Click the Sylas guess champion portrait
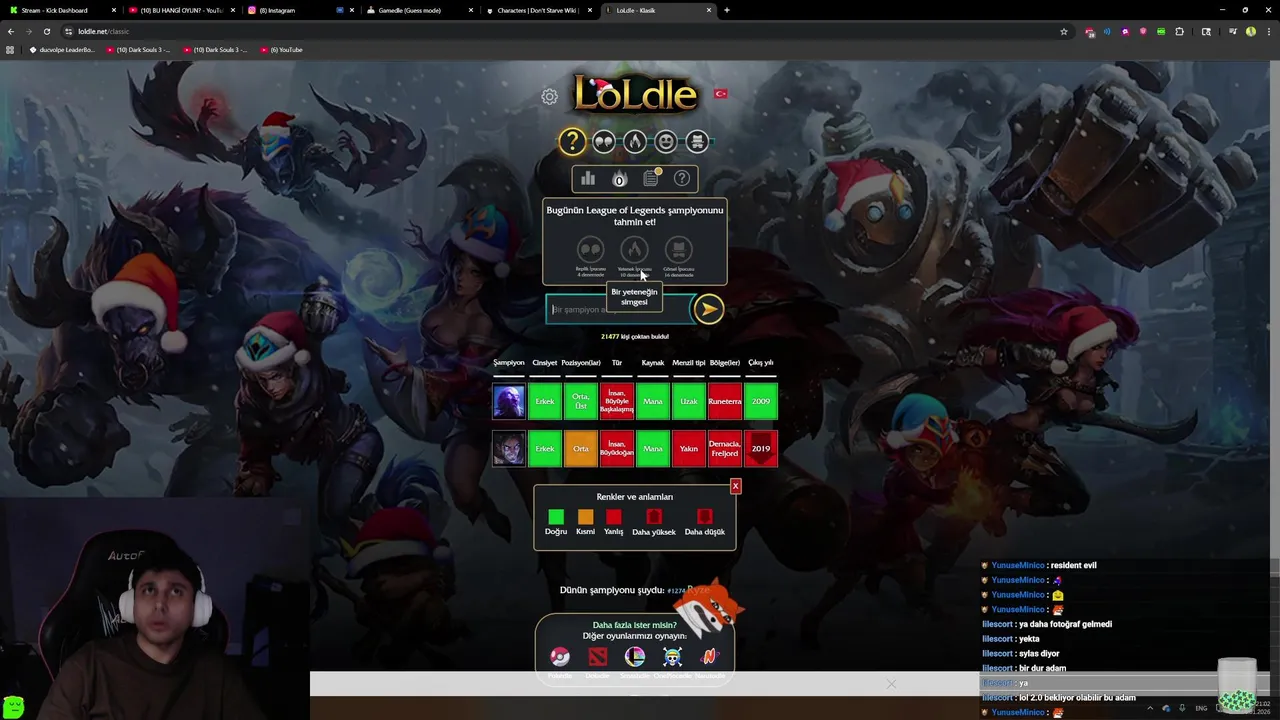The height and width of the screenshot is (720, 1280). [508, 448]
